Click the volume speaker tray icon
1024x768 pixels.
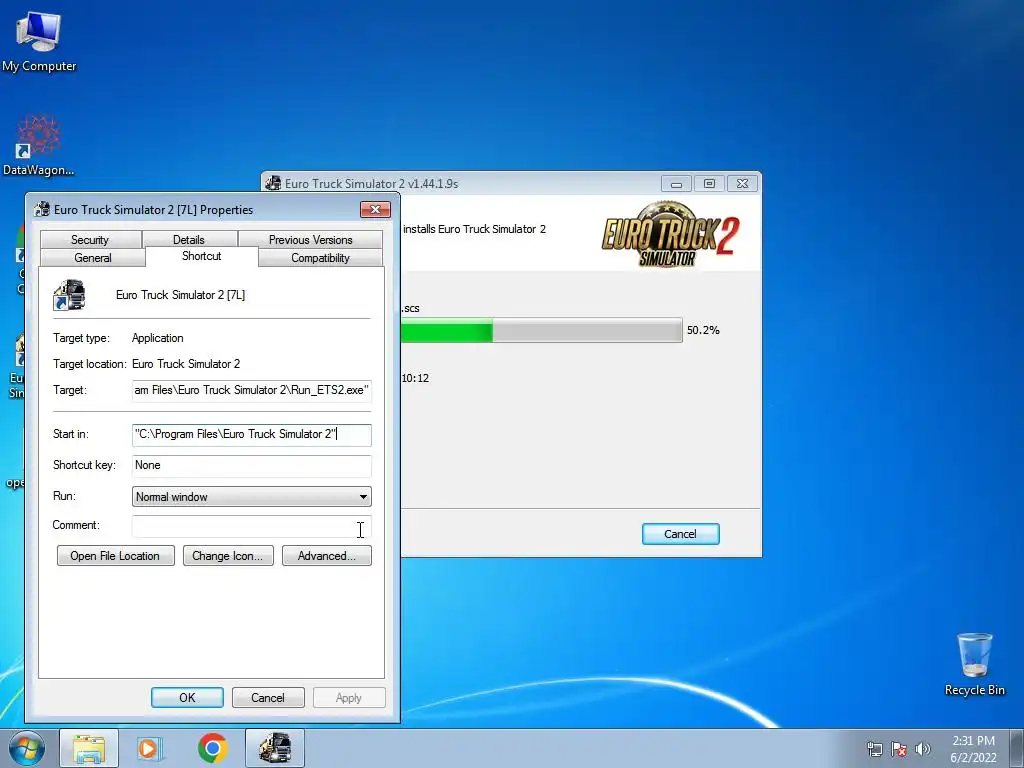point(923,749)
